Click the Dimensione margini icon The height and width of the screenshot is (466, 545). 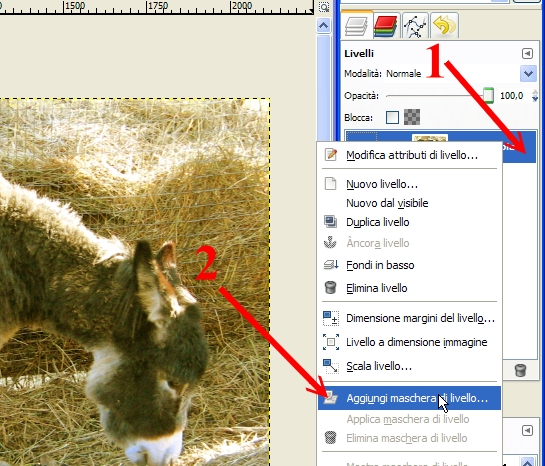[331, 318]
